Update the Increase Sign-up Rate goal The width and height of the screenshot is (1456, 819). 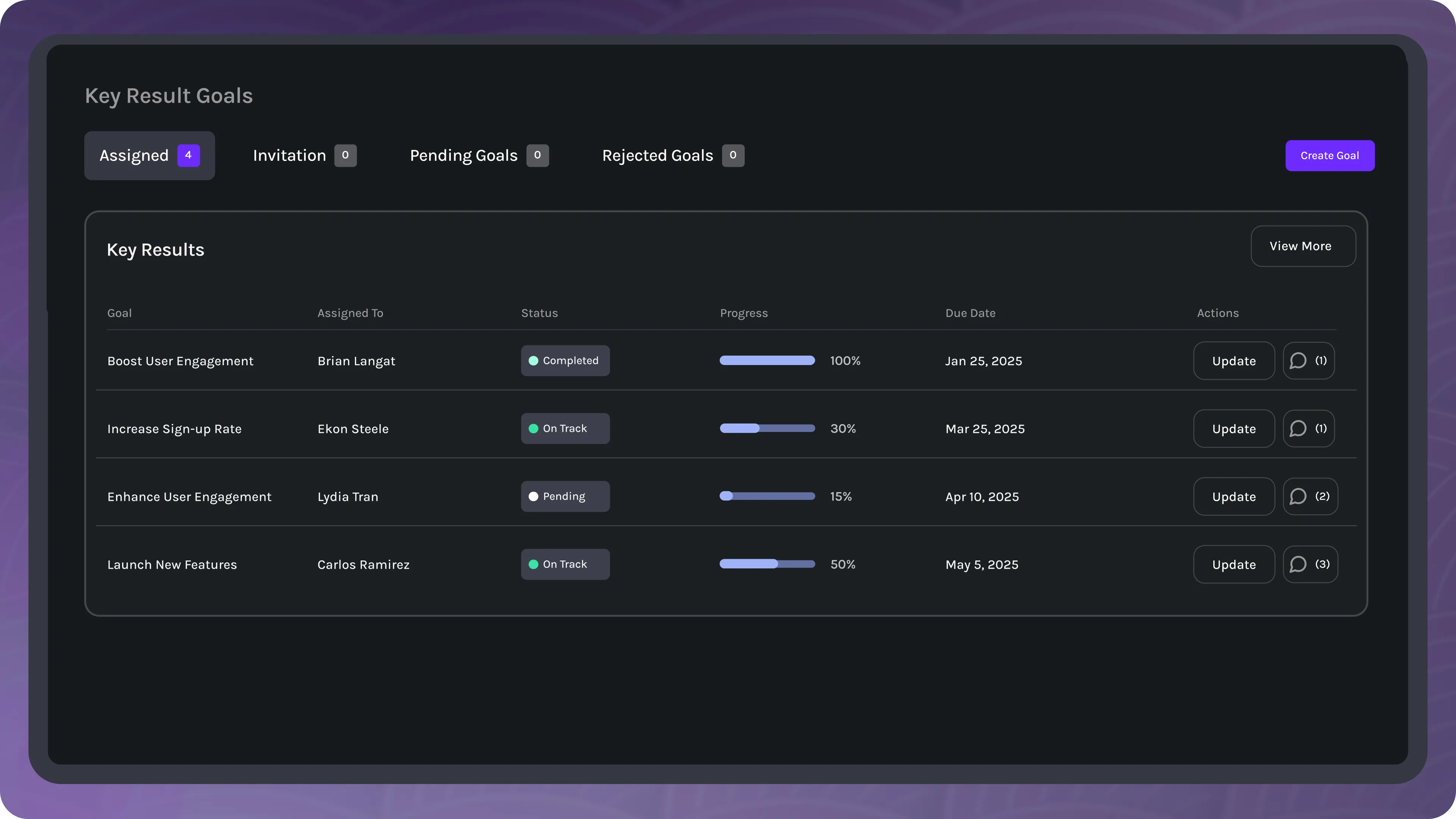(1233, 428)
